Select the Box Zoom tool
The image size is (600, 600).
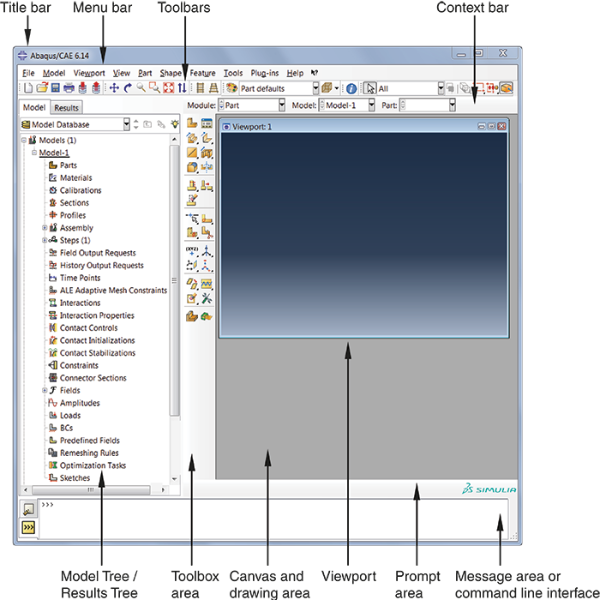click(x=155, y=88)
